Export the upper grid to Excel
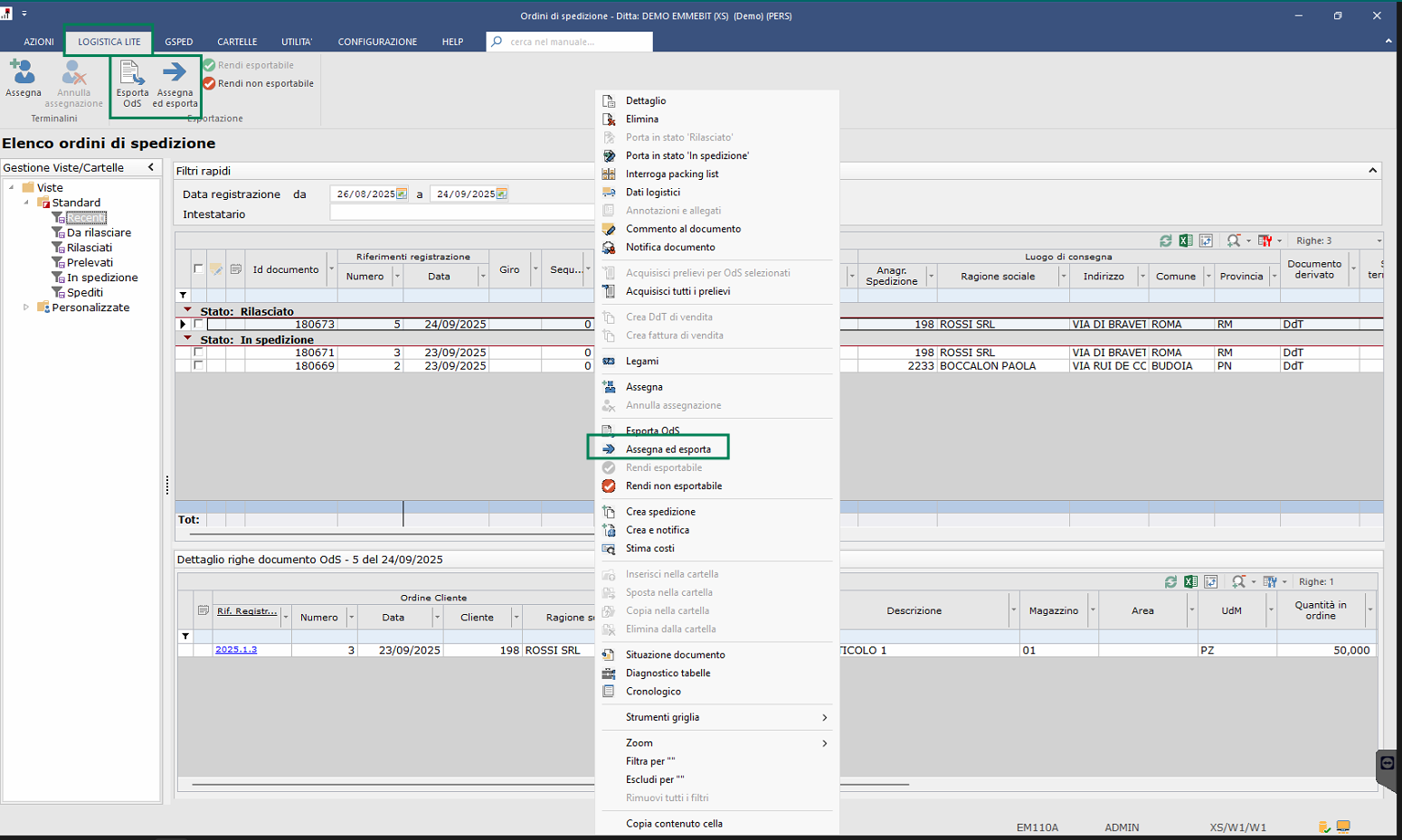1402x840 pixels. (x=1186, y=241)
